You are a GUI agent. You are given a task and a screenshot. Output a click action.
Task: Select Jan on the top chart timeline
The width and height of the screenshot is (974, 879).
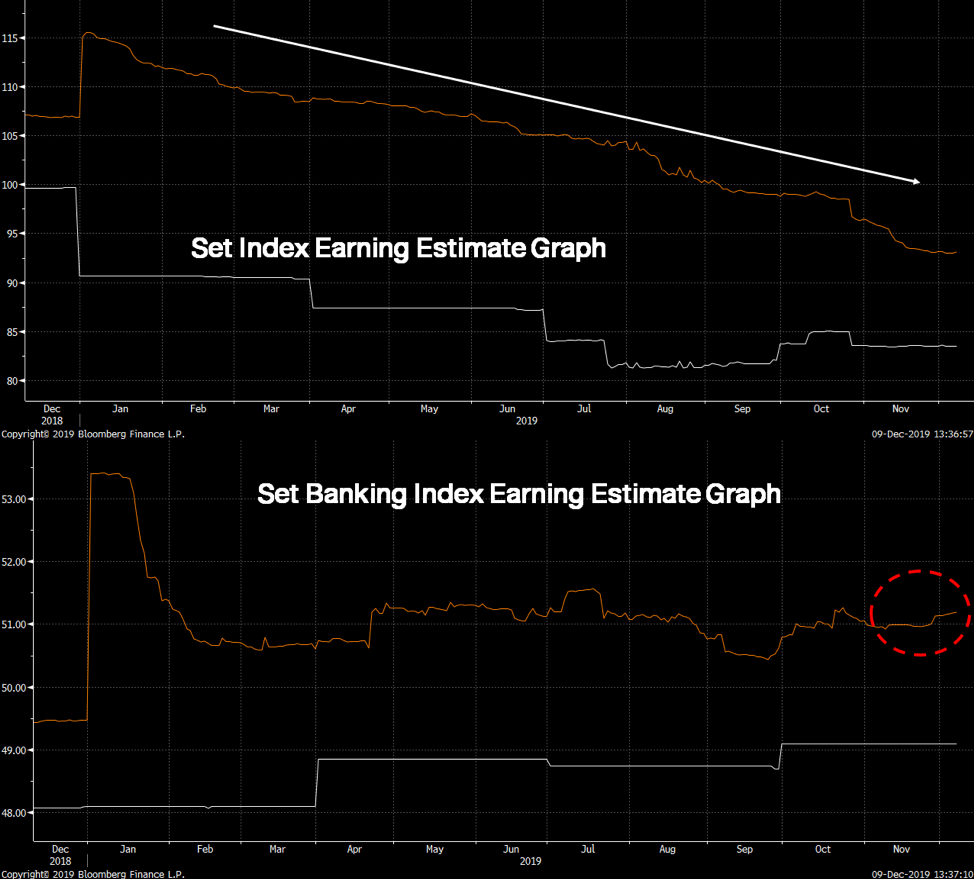pos(119,409)
